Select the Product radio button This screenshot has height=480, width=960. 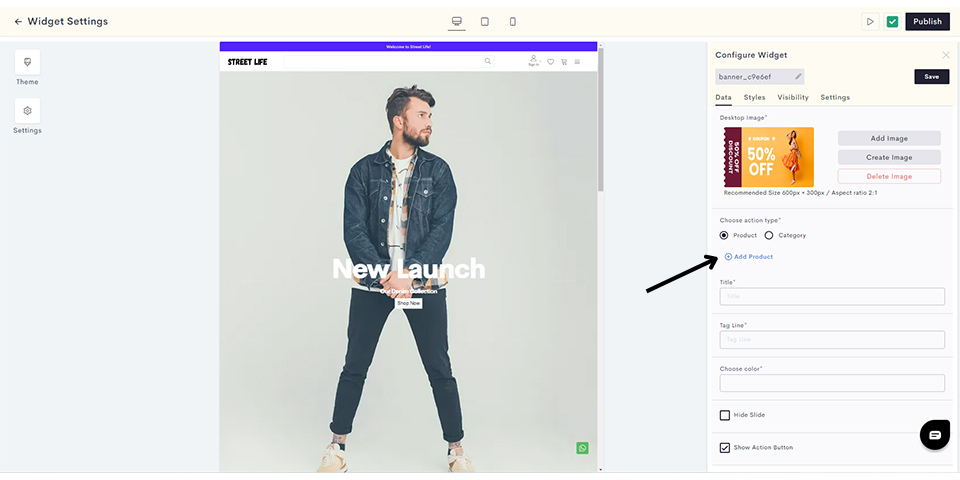[724, 235]
